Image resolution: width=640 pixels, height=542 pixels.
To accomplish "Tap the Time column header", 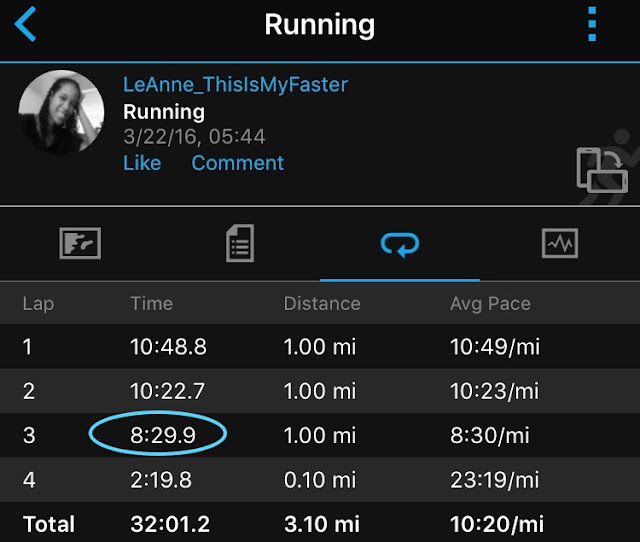I will point(151,304).
